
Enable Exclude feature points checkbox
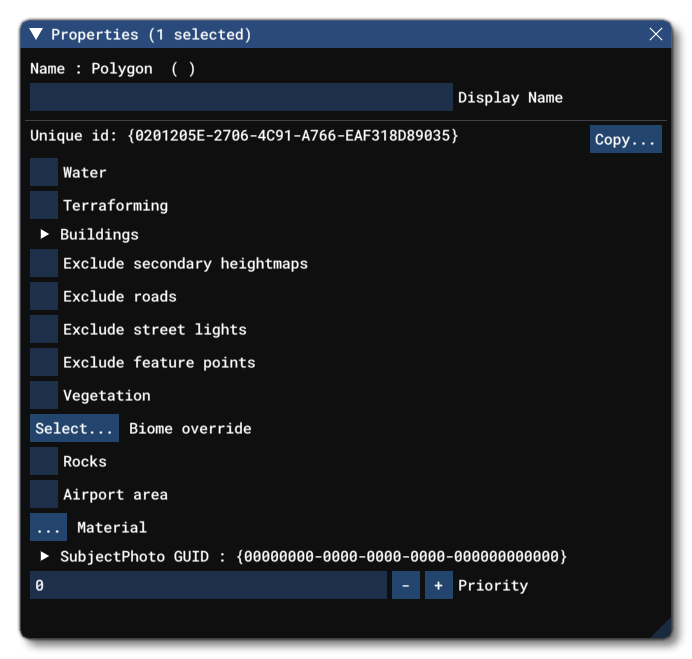(44, 363)
